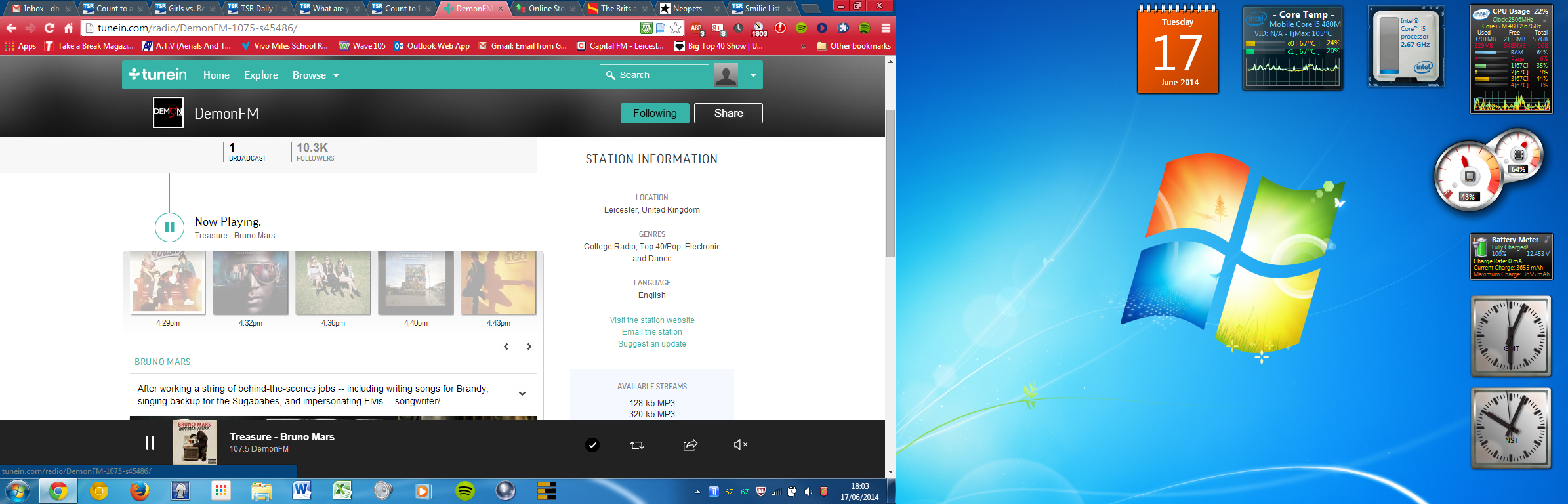The width and height of the screenshot is (1568, 504).
Task: Click the share arrow icon in player bar
Action: coord(690,445)
